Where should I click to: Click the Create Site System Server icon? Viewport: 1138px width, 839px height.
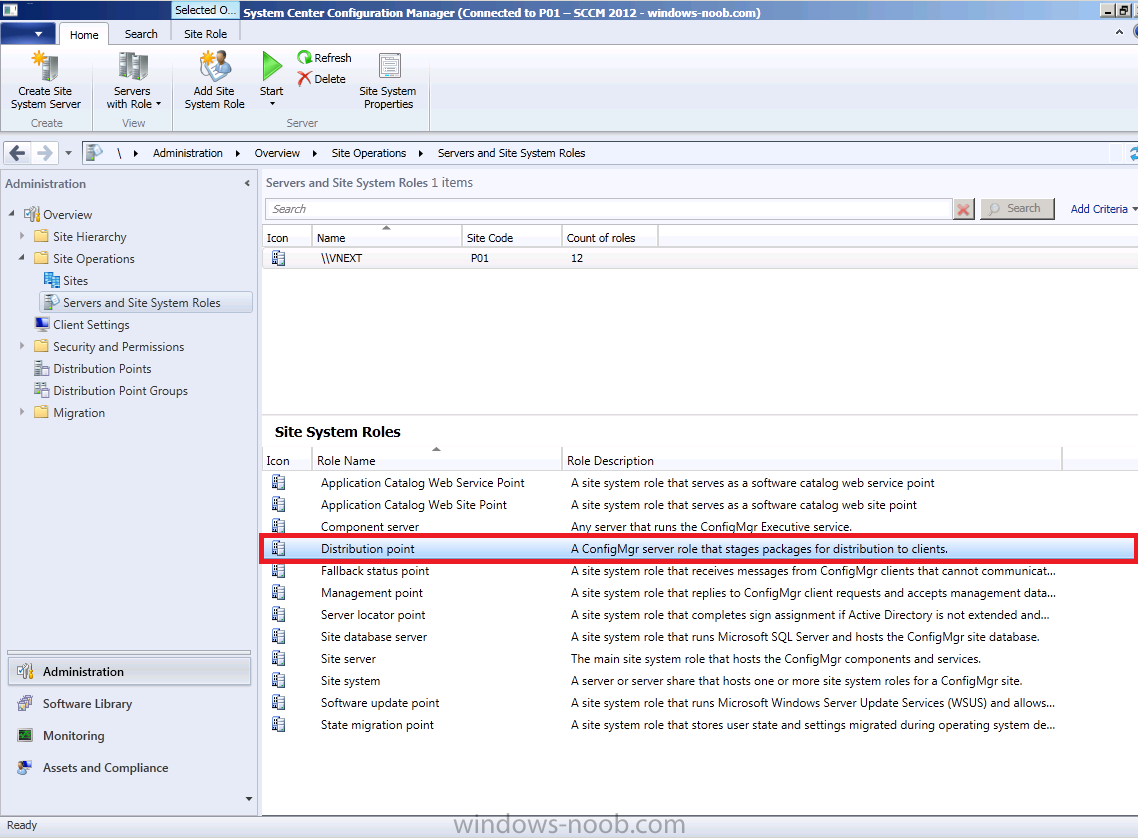pyautogui.click(x=45, y=66)
